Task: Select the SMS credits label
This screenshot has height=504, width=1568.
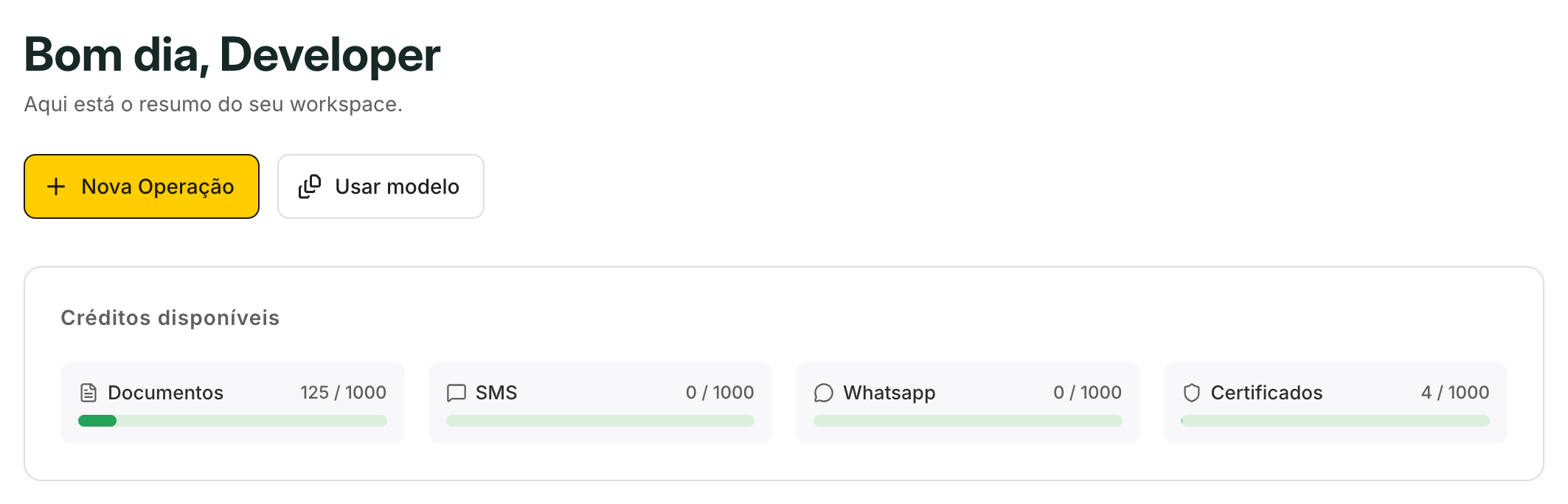Action: (496, 393)
